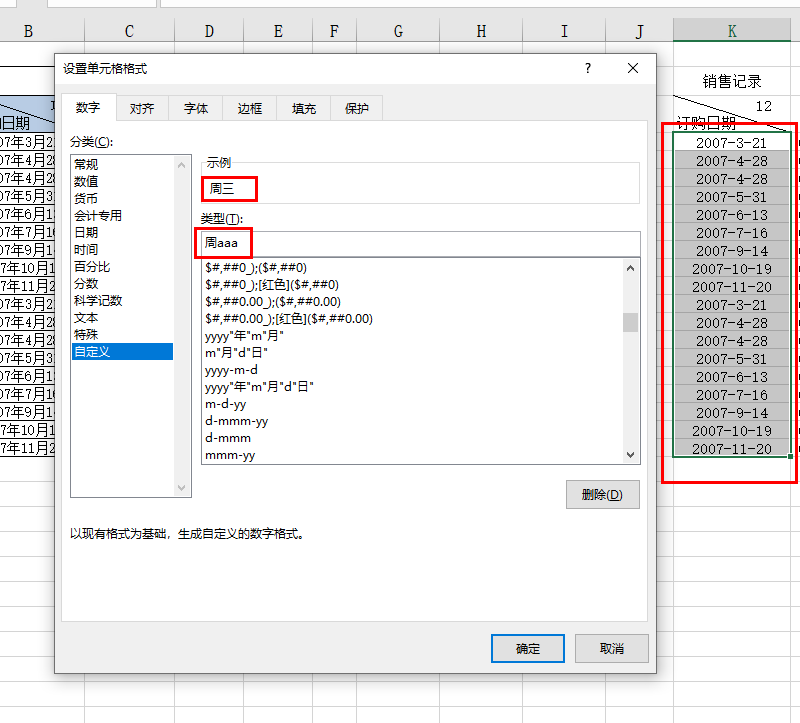Click the category list scroll-down arrow
Viewport: 800px width, 723px height.
point(182,488)
